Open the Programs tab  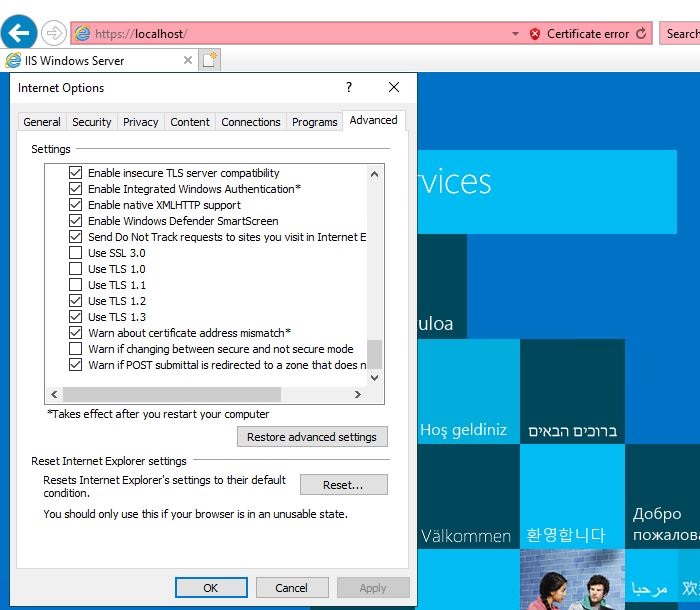coord(315,122)
